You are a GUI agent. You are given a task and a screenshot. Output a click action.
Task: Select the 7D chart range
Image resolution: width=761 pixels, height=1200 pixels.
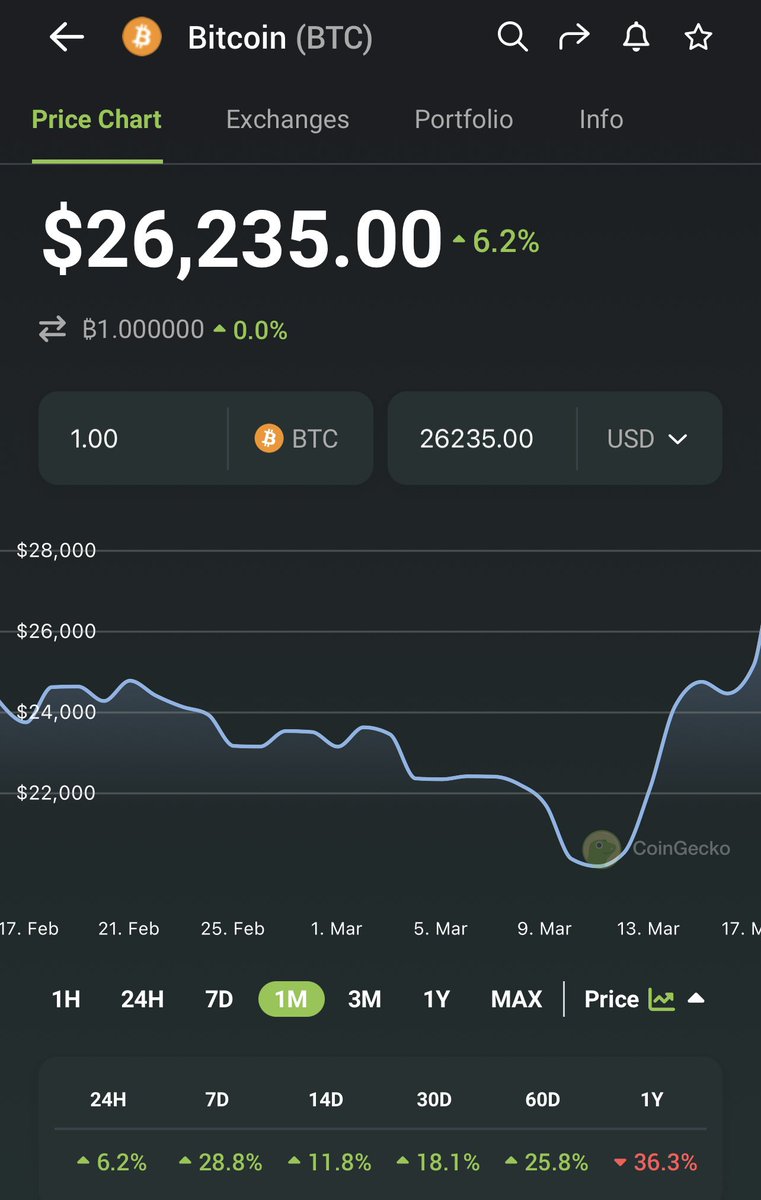219,999
